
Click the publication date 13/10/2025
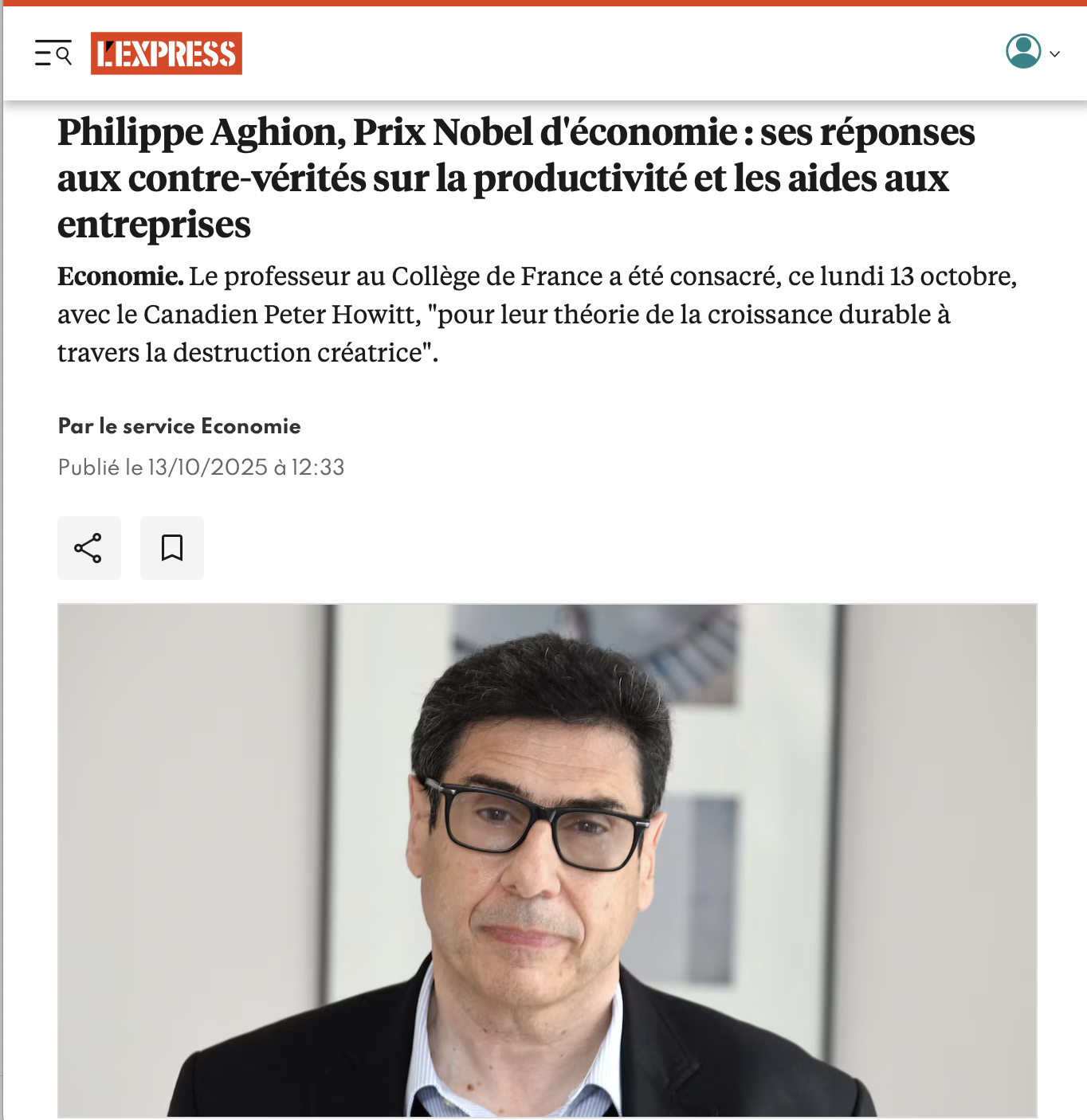click(x=207, y=467)
